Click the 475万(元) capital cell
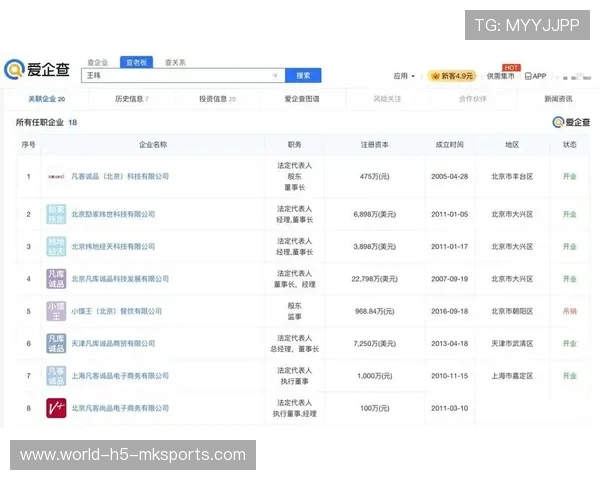 click(375, 176)
